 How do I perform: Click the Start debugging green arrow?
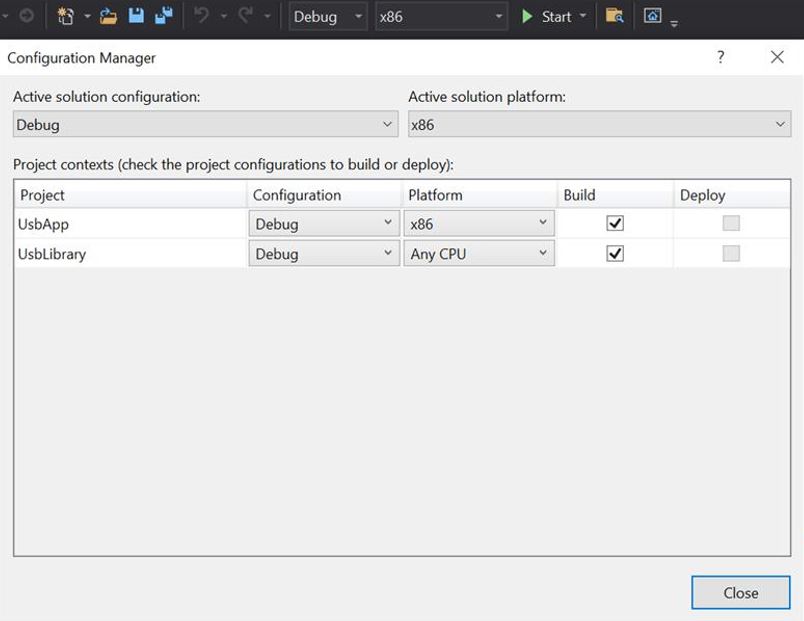[527, 16]
